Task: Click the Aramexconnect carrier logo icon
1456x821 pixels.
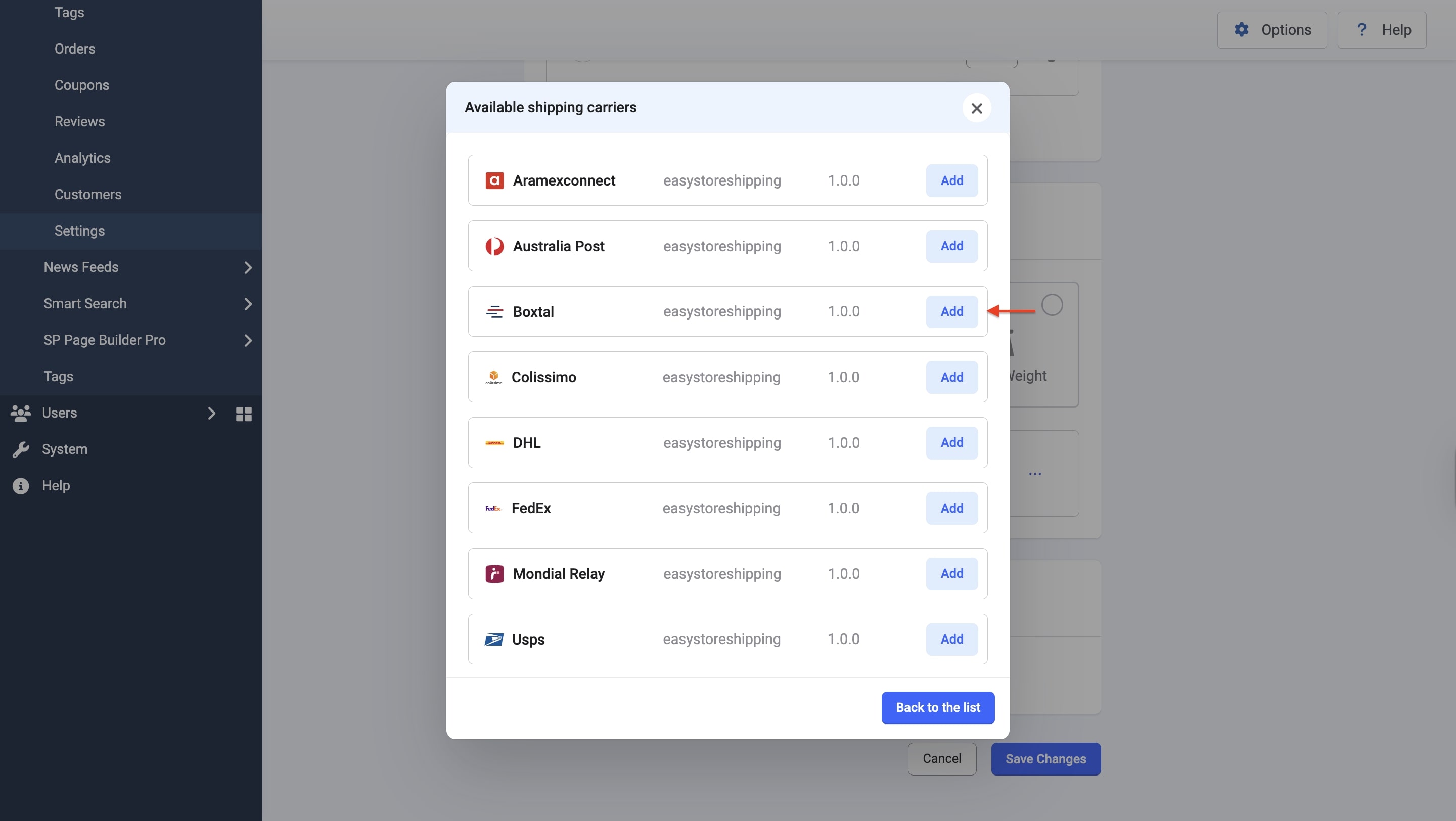Action: (x=494, y=180)
